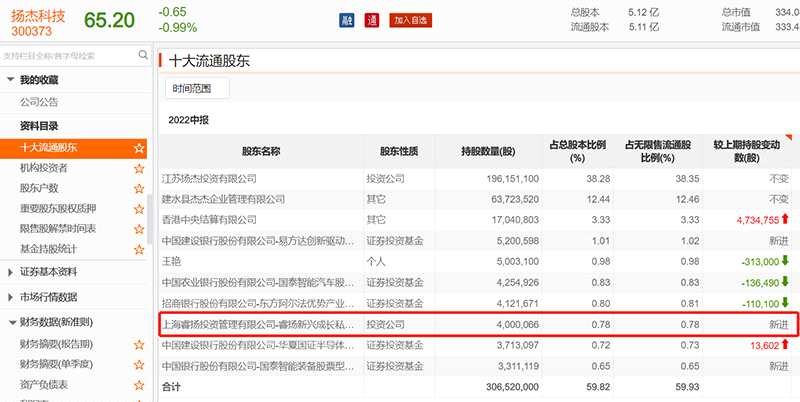The width and height of the screenshot is (800, 402).
Task: Click the red 通 badge
Action: click(372, 20)
